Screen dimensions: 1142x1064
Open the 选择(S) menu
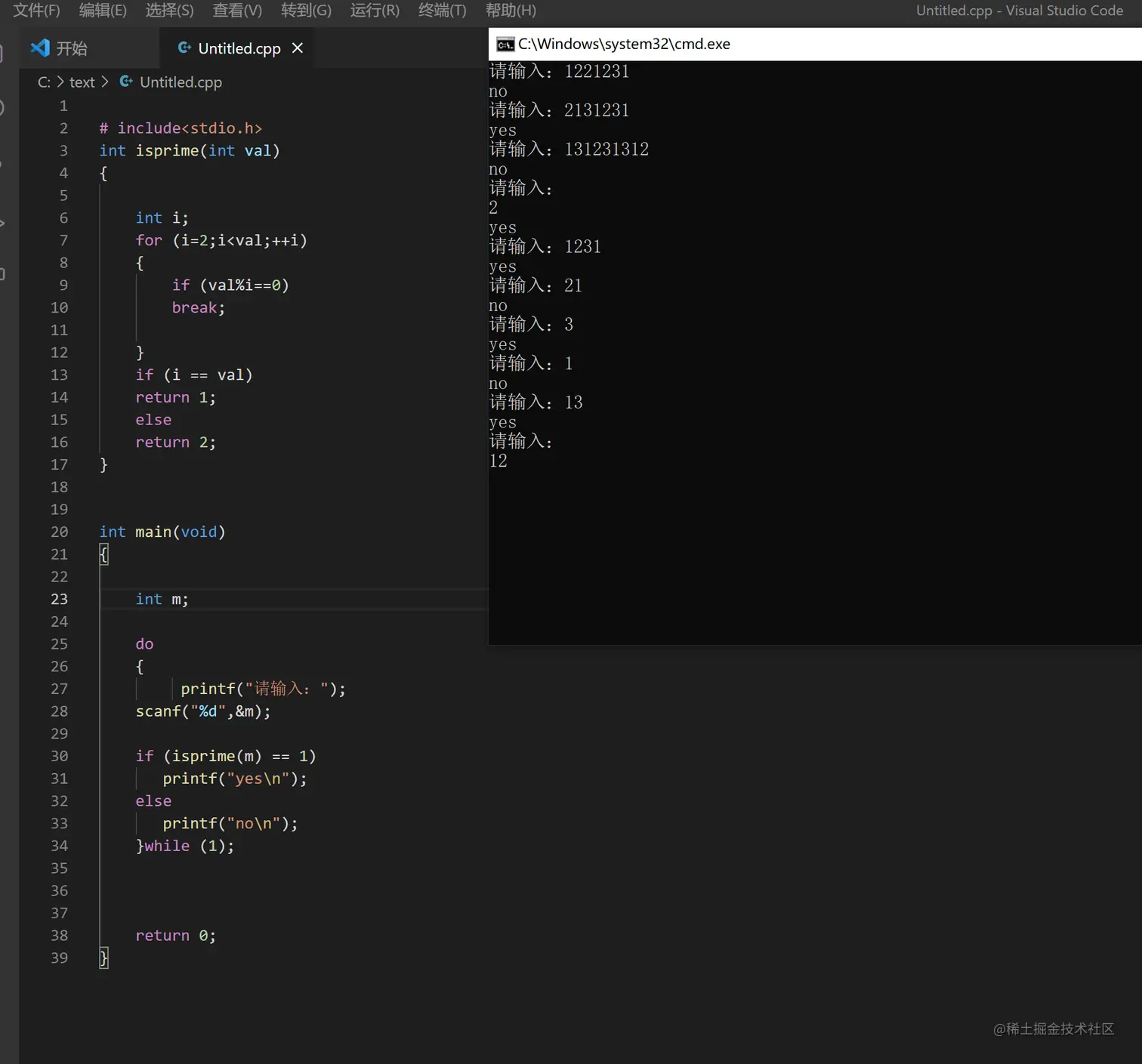click(169, 11)
